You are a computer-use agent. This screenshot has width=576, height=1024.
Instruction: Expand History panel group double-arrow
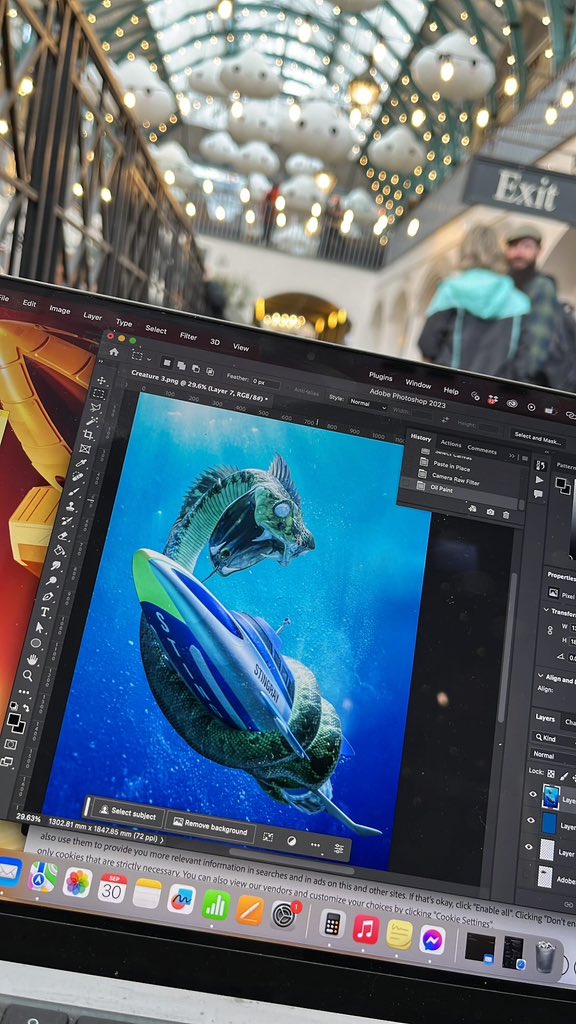pos(511,456)
